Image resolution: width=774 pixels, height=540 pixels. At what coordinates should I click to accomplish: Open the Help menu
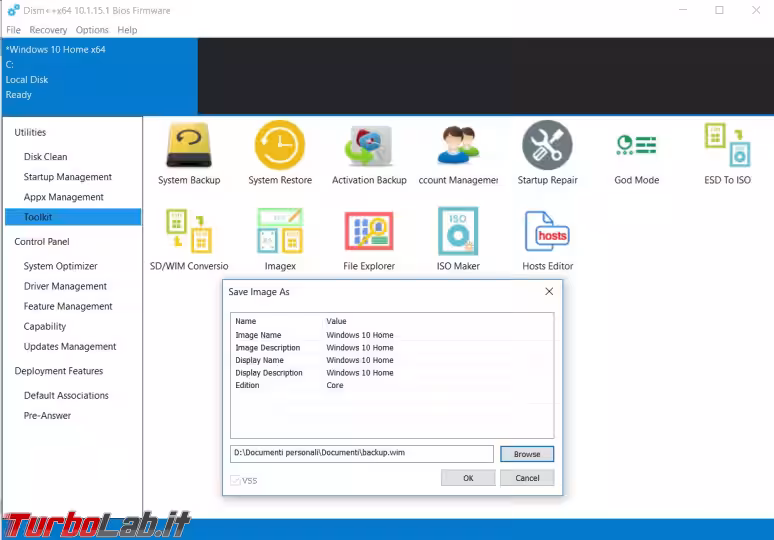(x=127, y=30)
